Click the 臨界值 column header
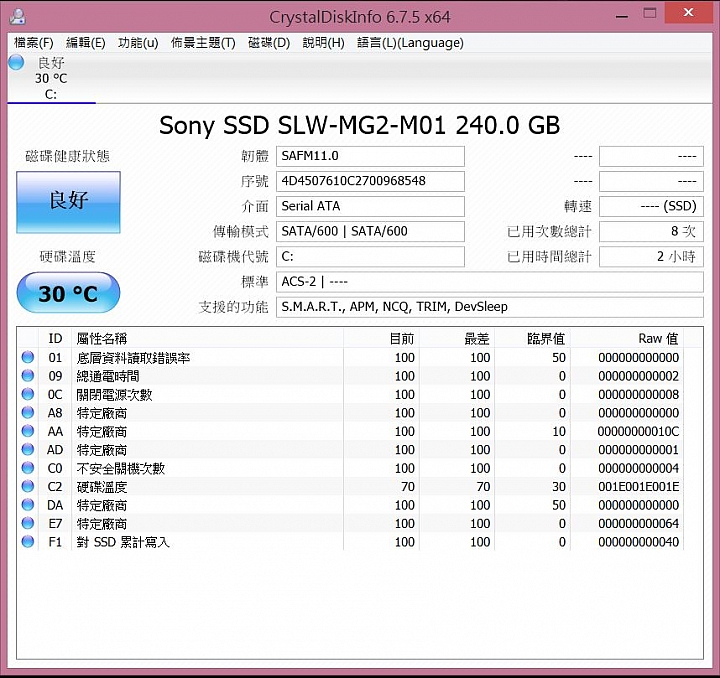 [533, 338]
